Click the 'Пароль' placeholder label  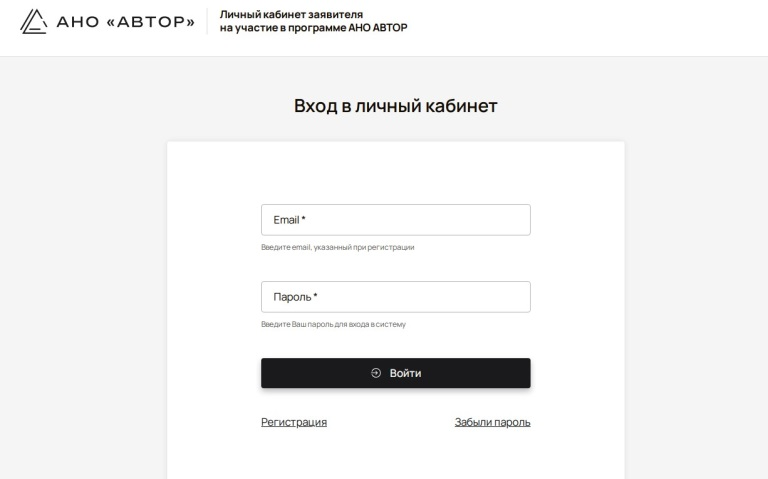(x=292, y=297)
